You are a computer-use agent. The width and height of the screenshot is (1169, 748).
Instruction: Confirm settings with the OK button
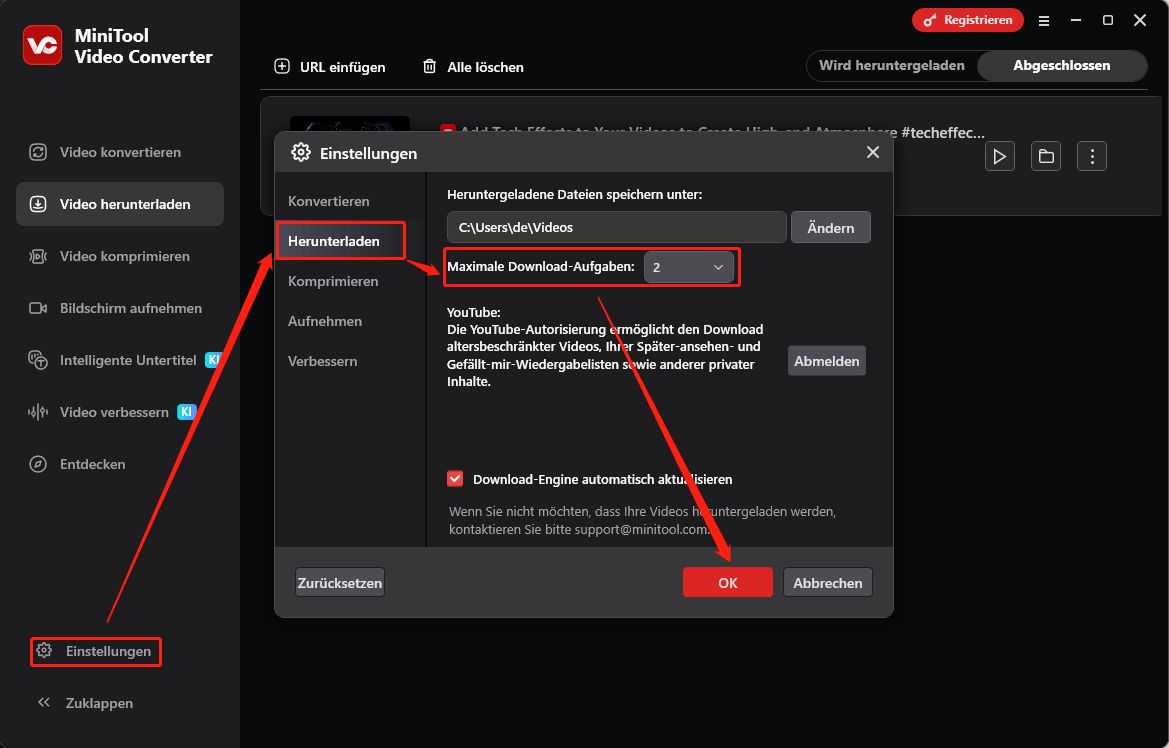[728, 583]
